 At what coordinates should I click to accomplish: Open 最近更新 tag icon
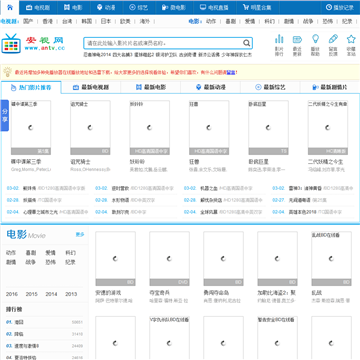[x=297, y=45]
